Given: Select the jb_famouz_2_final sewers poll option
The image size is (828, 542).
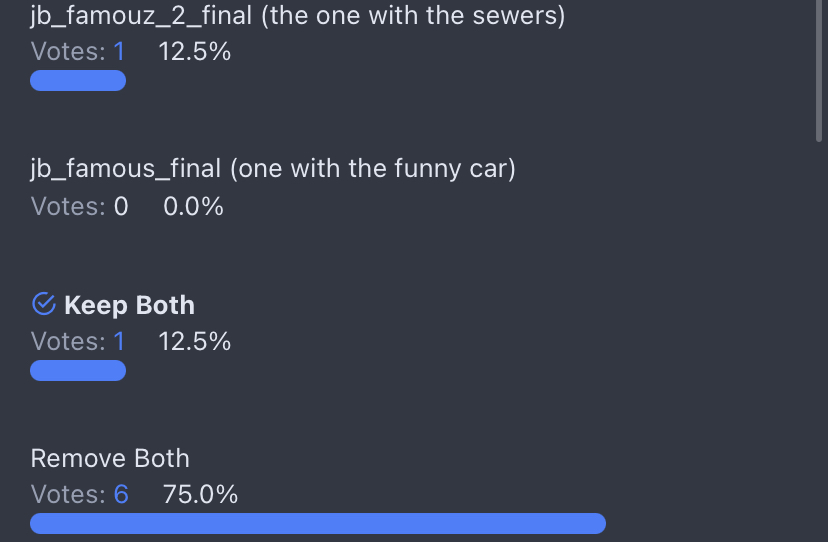Looking at the screenshot, I should tap(297, 17).
